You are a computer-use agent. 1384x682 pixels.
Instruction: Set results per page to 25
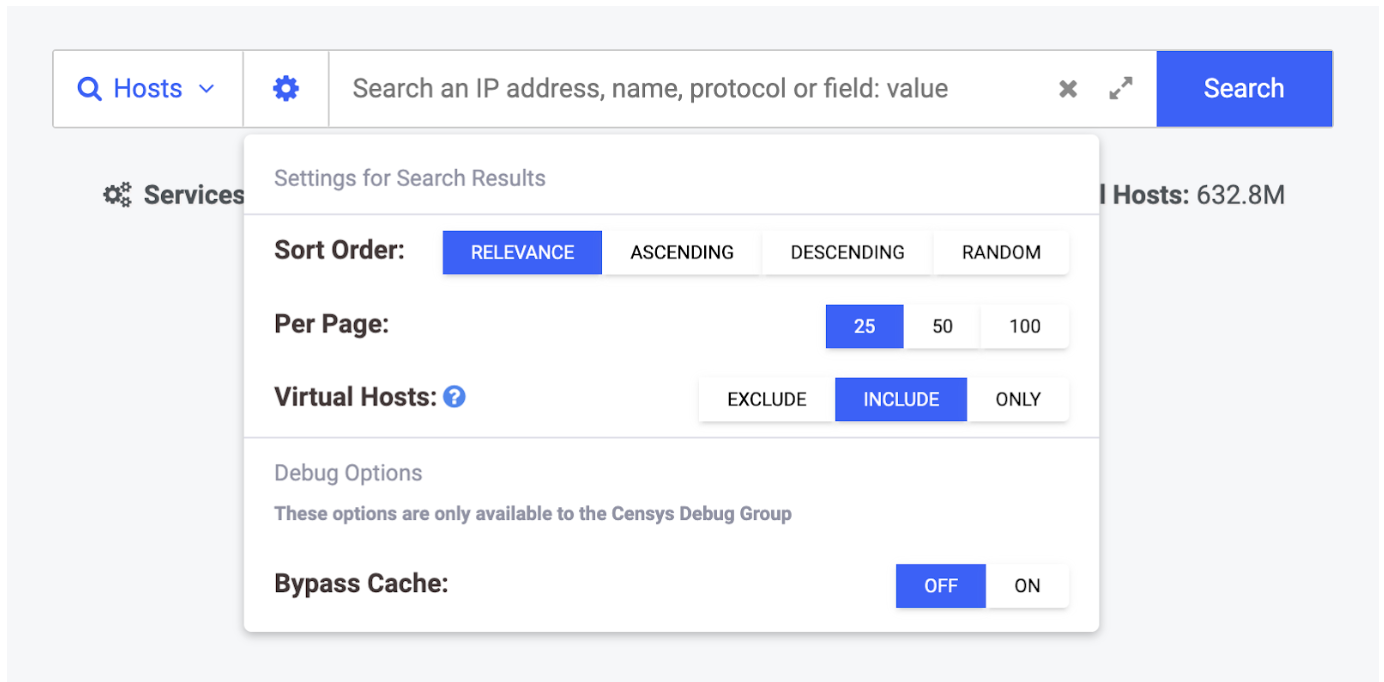point(864,326)
